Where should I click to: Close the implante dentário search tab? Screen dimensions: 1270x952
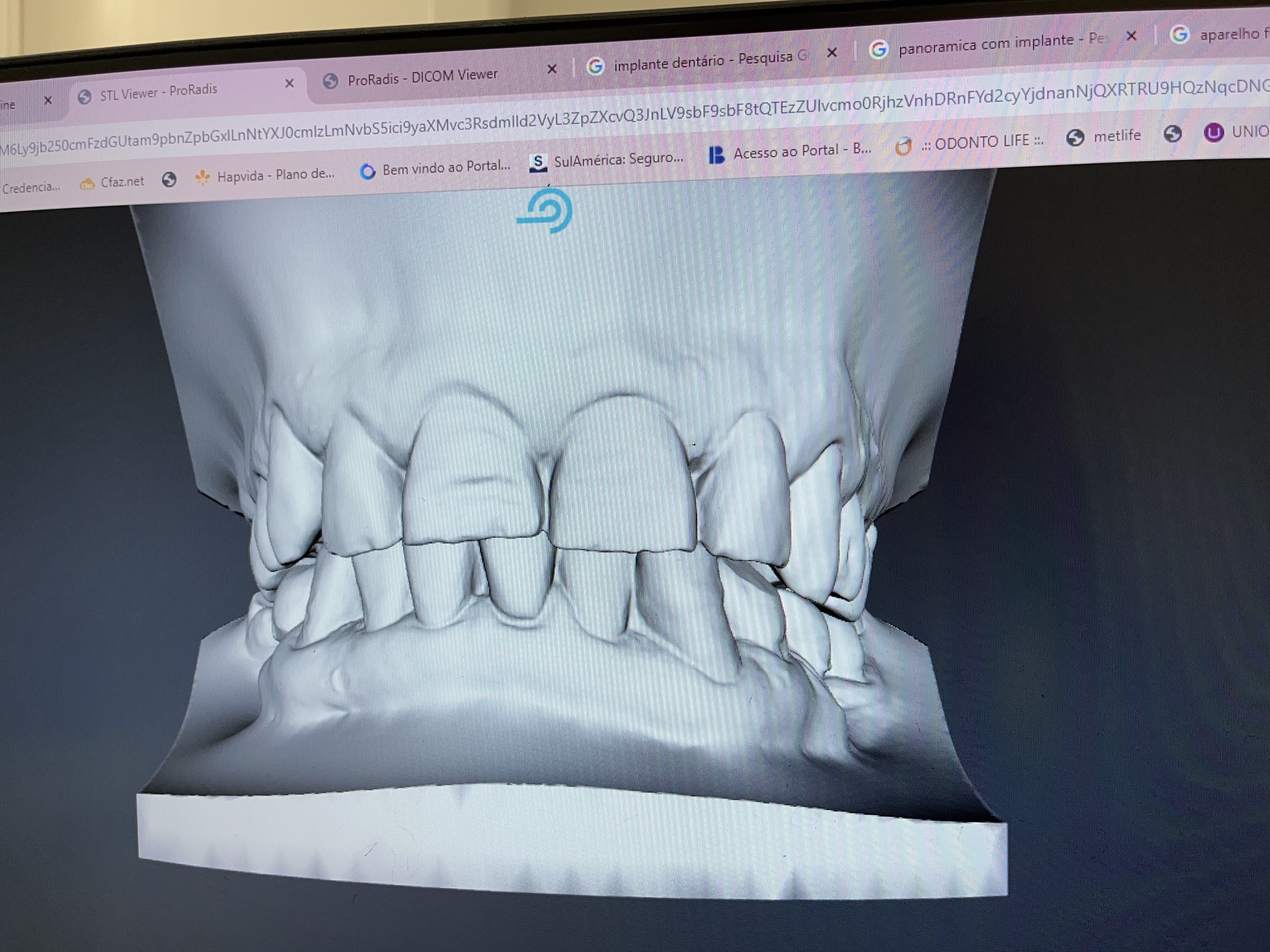pyautogui.click(x=831, y=53)
